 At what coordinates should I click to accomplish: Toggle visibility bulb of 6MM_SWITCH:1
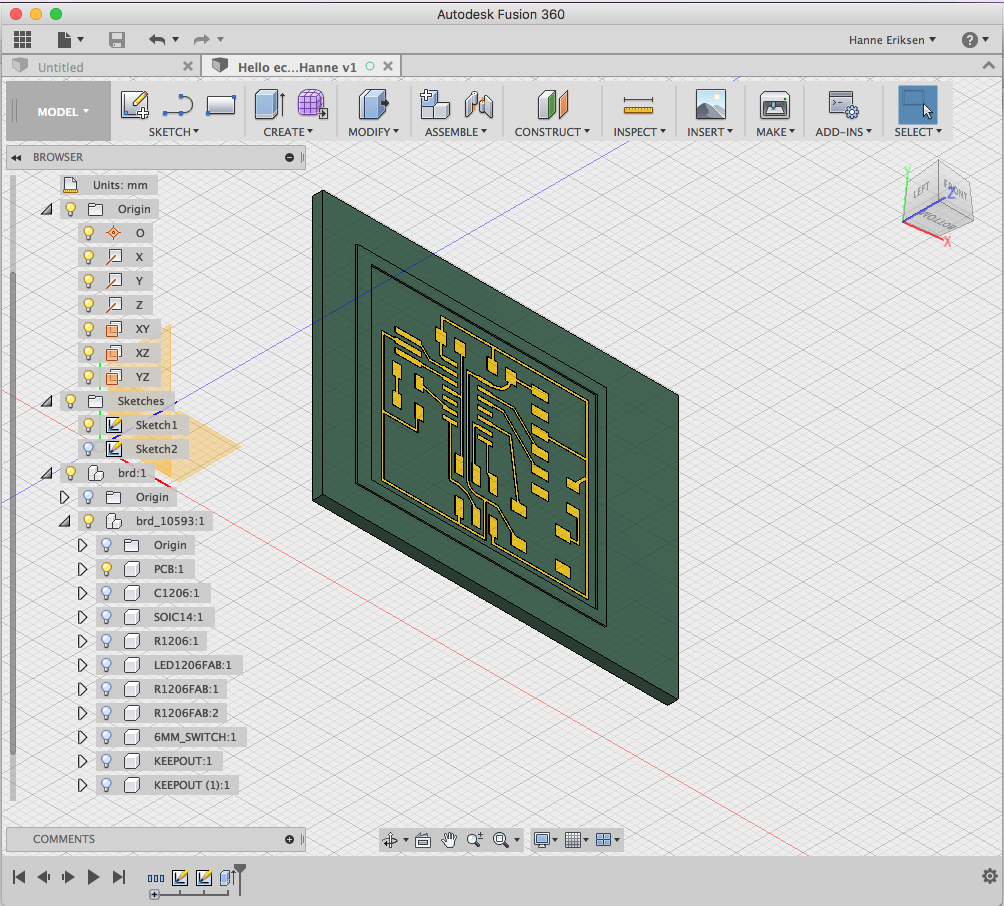(x=106, y=737)
